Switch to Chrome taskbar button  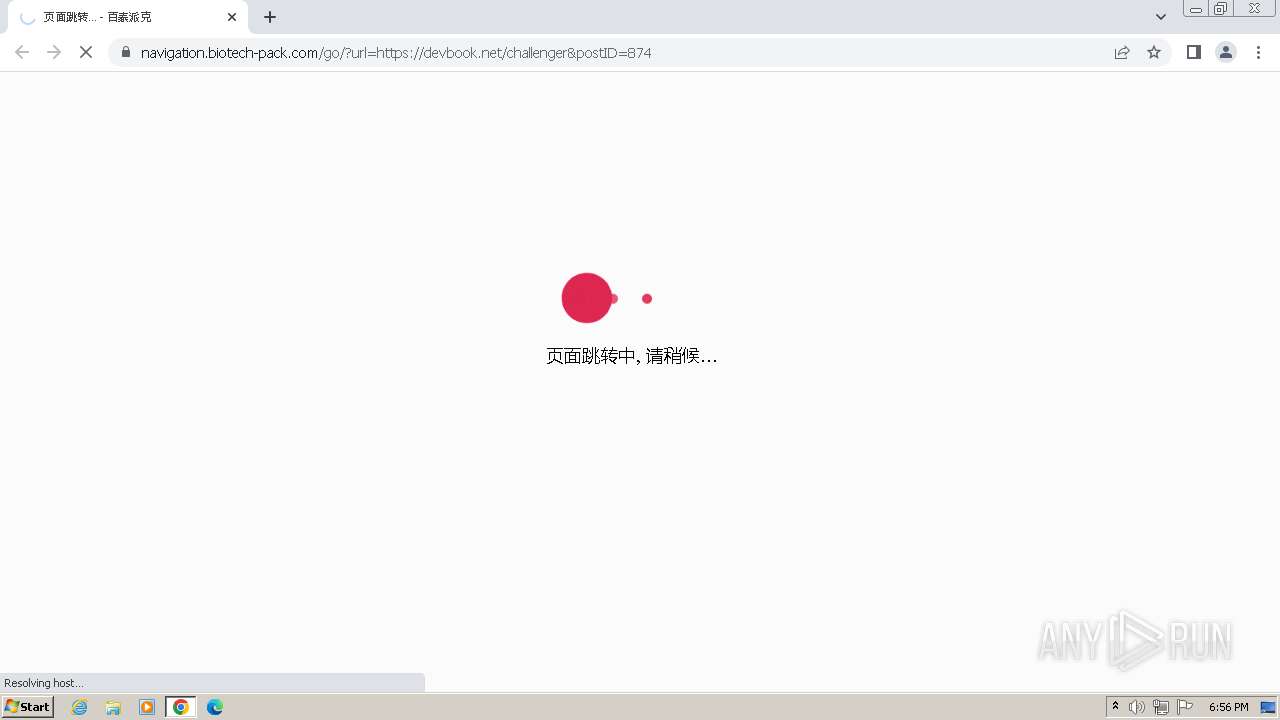[x=181, y=707]
